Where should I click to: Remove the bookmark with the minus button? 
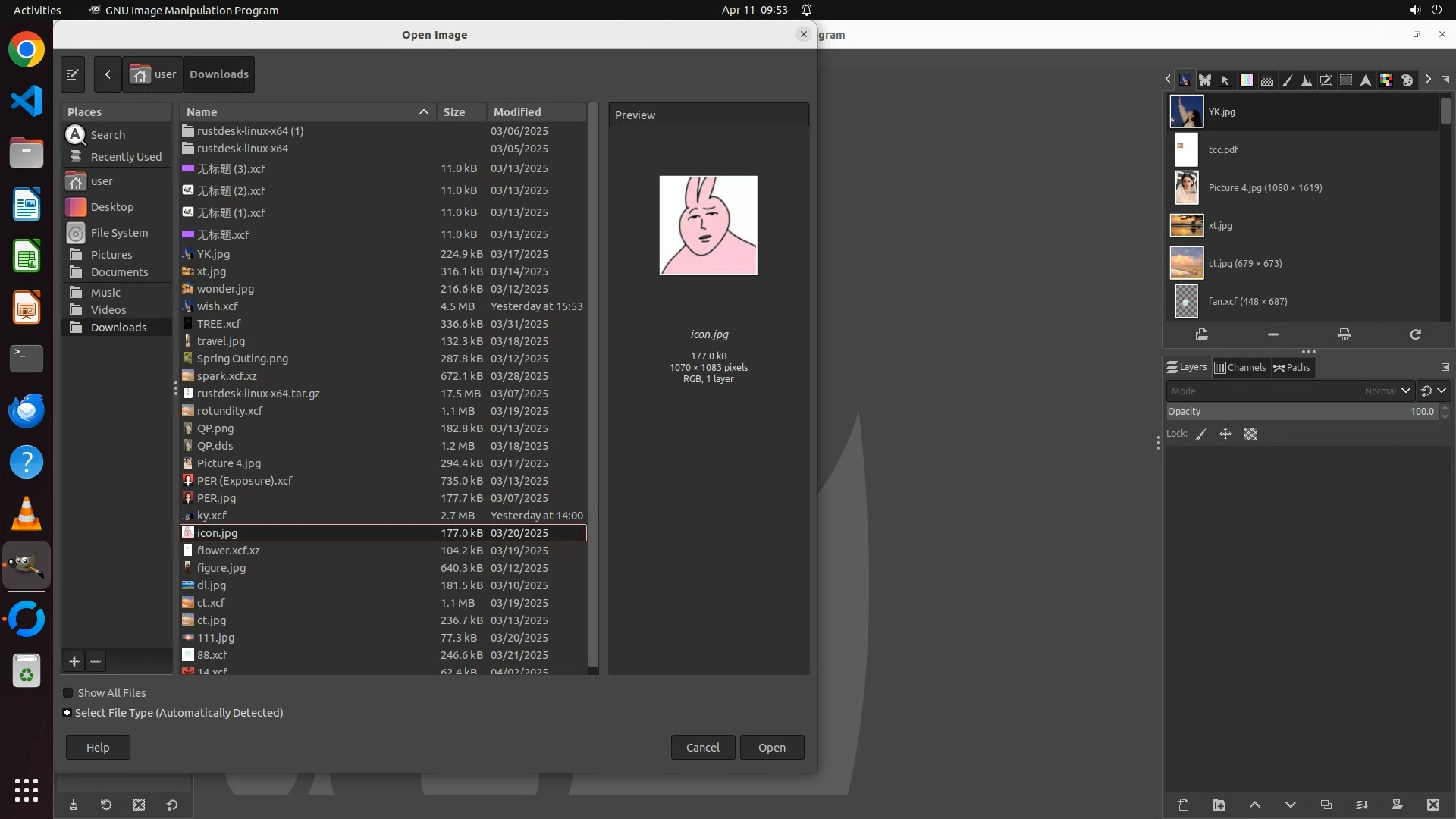[x=96, y=661]
